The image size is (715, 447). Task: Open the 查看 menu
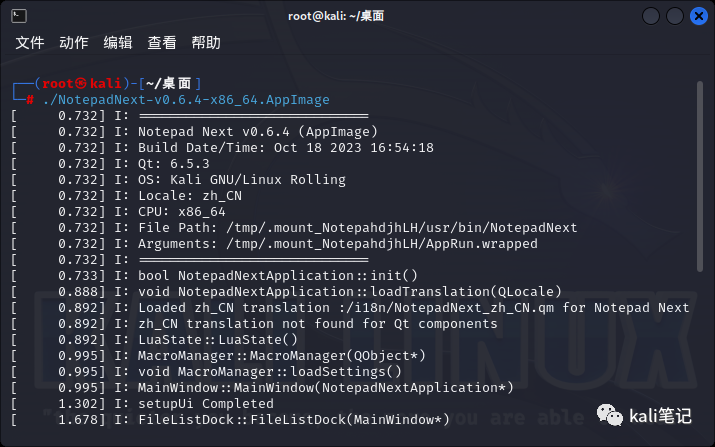(162, 43)
